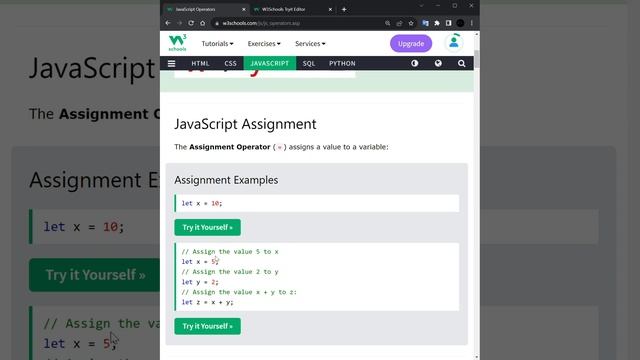Click the code line 'let z = x + y;'

coord(207,302)
